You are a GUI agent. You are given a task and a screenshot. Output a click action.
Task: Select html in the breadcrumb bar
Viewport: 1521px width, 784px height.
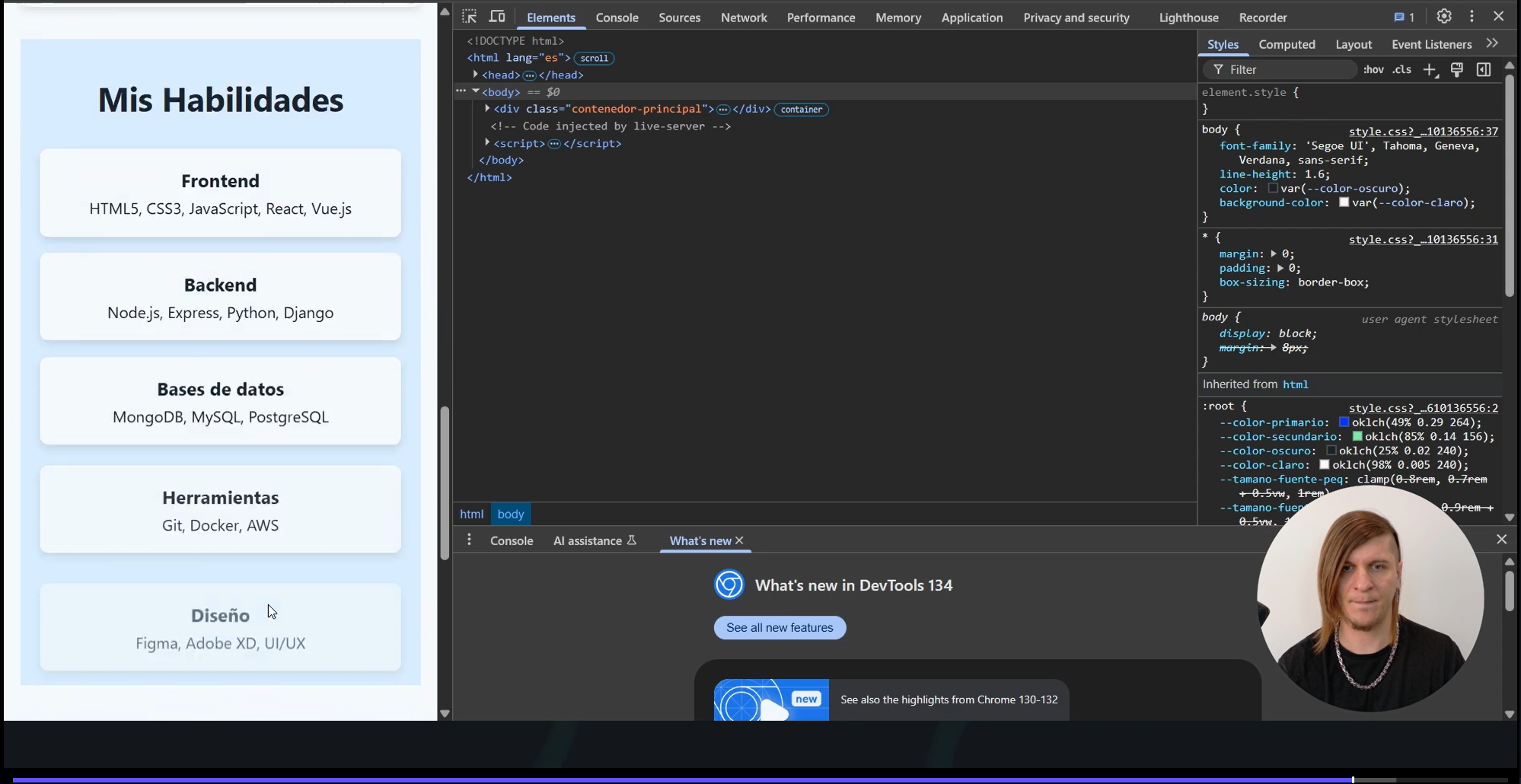[x=471, y=514]
